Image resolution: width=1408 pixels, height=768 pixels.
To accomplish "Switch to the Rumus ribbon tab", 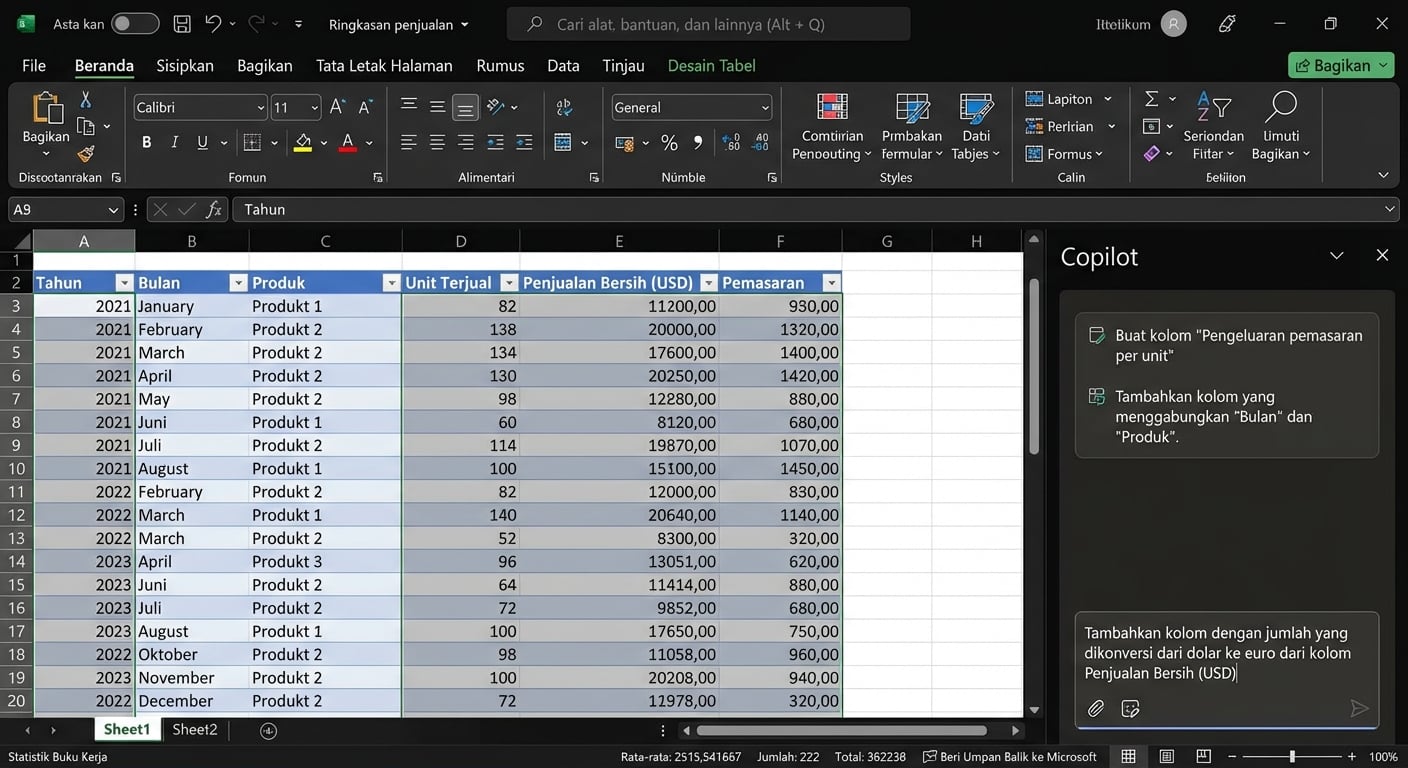I will point(499,65).
